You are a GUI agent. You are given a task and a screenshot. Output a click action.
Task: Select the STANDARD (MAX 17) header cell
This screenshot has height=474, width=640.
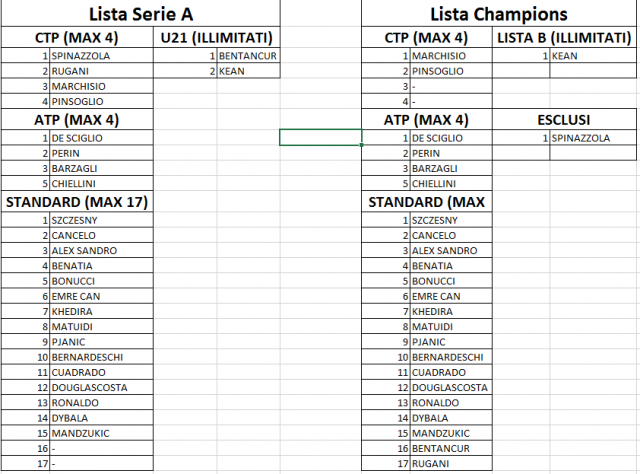pyautogui.click(x=77, y=202)
